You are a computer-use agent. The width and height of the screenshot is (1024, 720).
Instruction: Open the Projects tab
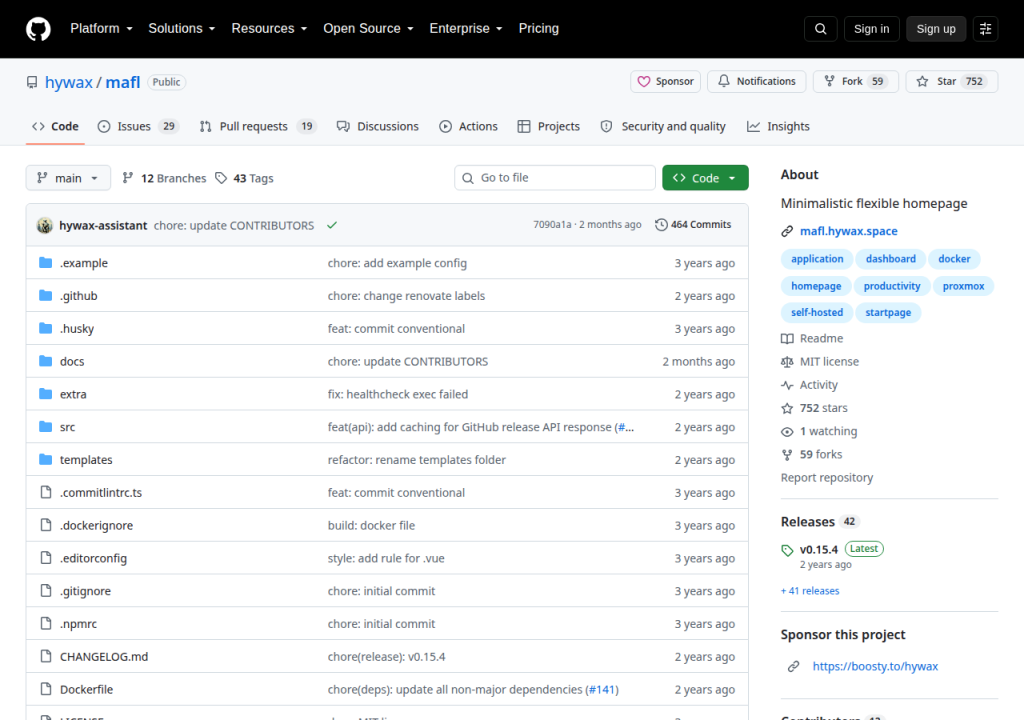(549, 127)
